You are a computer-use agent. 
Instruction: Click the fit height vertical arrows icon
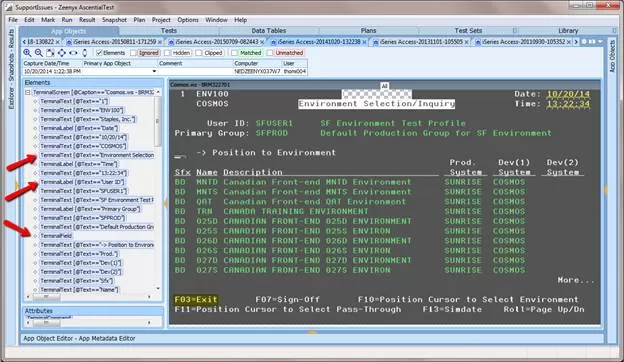click(x=85, y=53)
